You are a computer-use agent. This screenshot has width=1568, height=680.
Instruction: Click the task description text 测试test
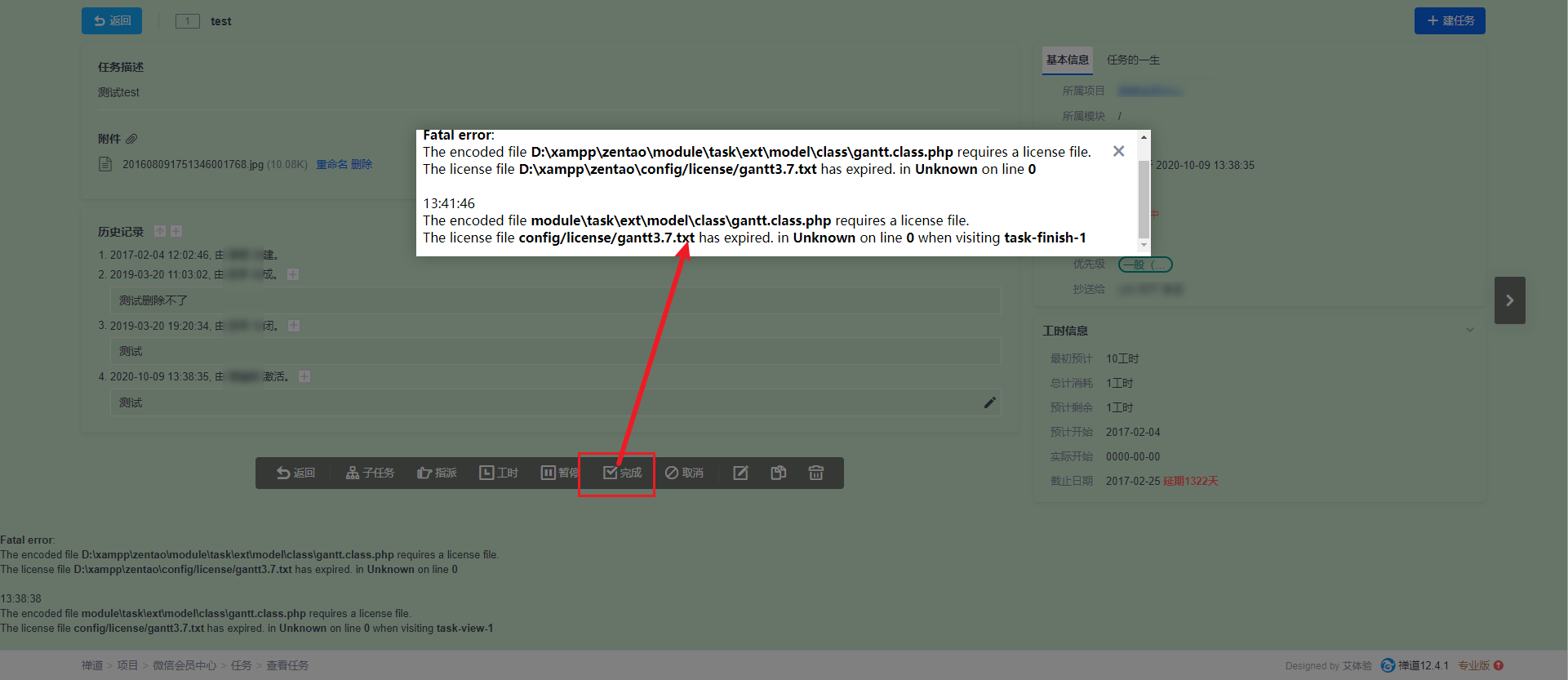[x=119, y=92]
